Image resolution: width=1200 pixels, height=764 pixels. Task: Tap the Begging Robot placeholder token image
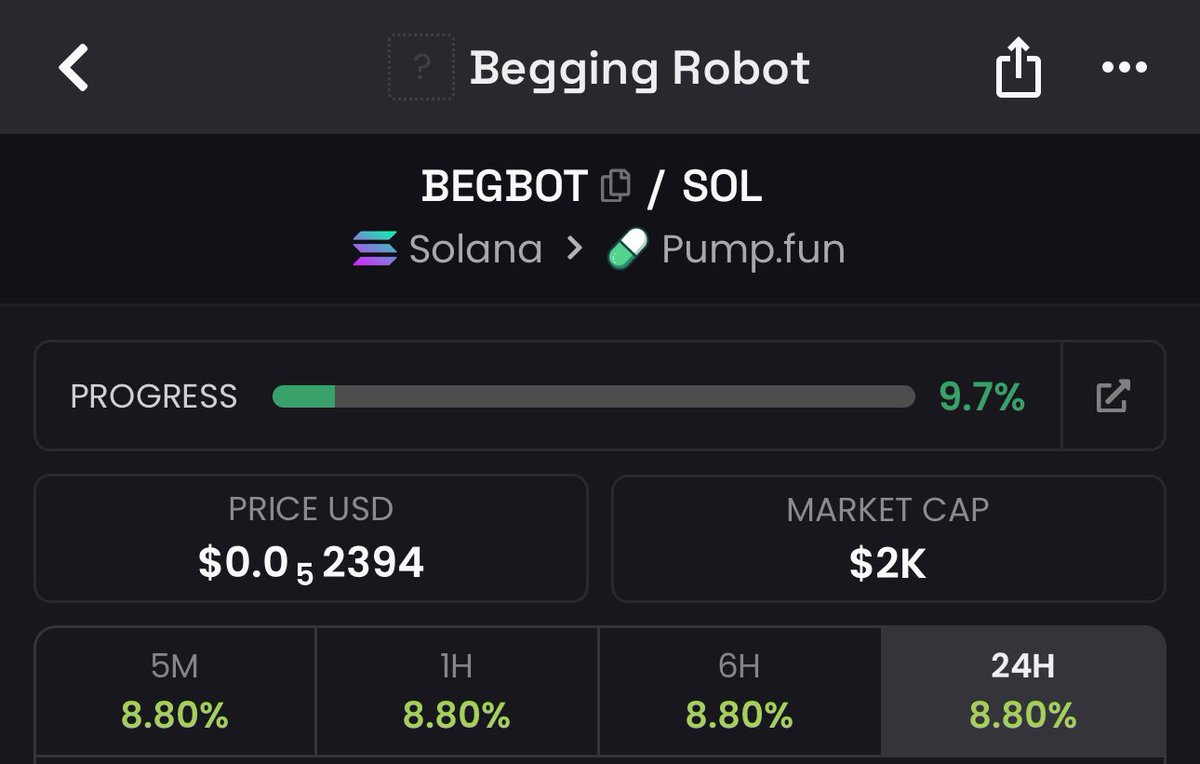pyautogui.click(x=421, y=67)
